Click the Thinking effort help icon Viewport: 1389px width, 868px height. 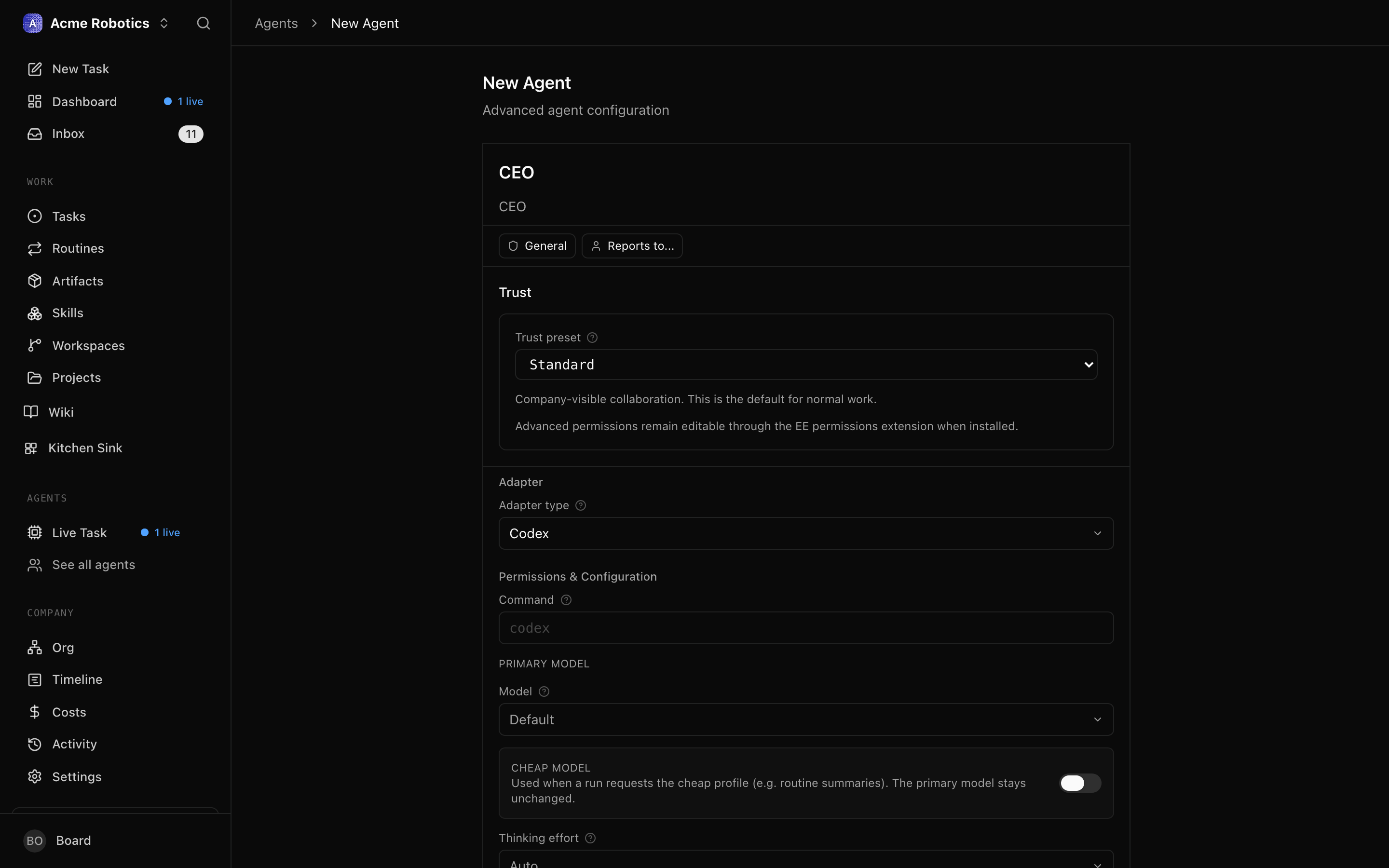pos(590,838)
